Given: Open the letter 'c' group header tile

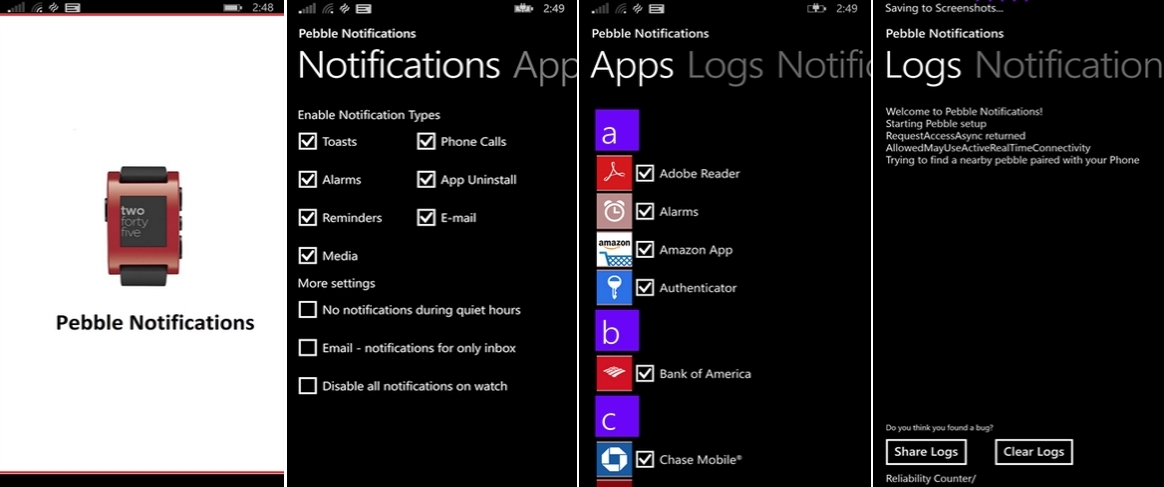Looking at the screenshot, I should point(617,417).
